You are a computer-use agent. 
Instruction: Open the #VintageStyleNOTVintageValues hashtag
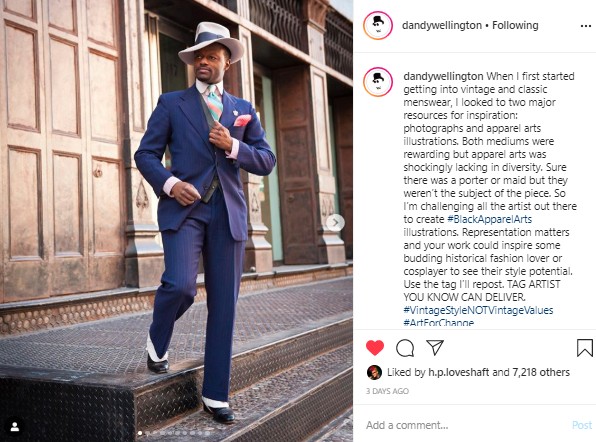478,310
